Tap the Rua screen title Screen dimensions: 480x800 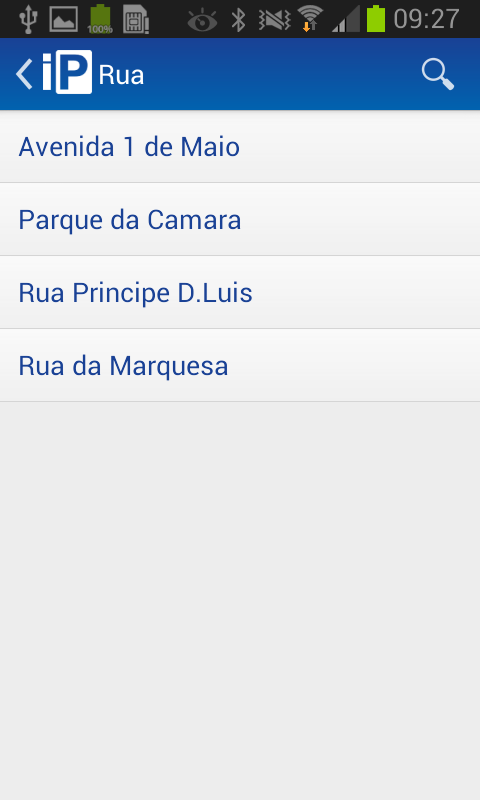click(121, 76)
